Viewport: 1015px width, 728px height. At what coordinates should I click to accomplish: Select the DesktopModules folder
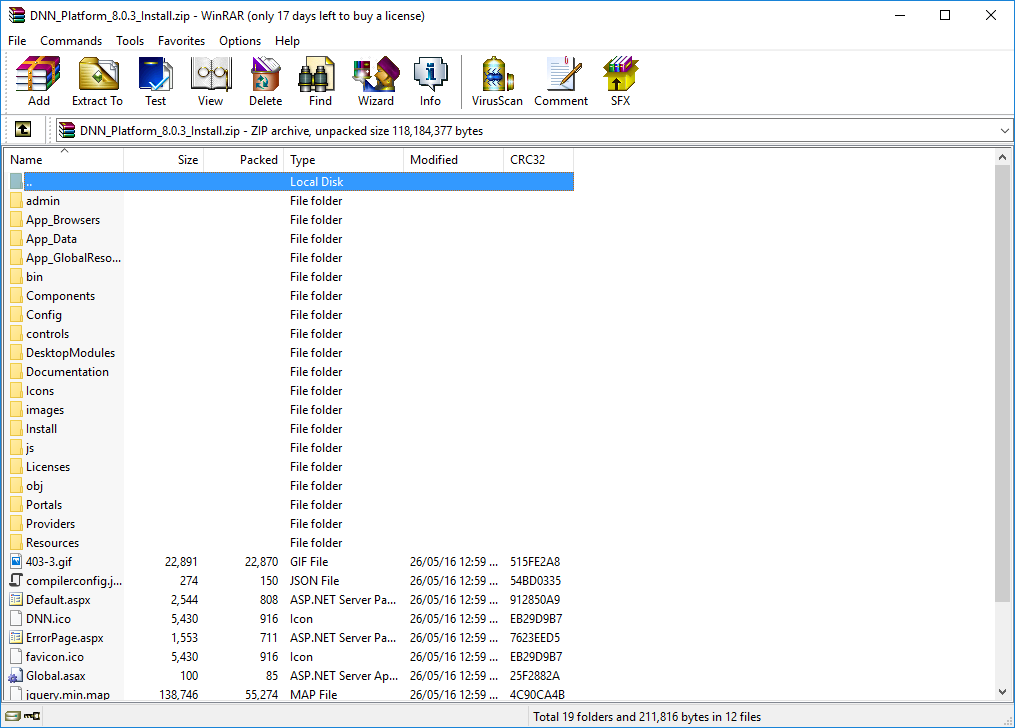(x=70, y=353)
